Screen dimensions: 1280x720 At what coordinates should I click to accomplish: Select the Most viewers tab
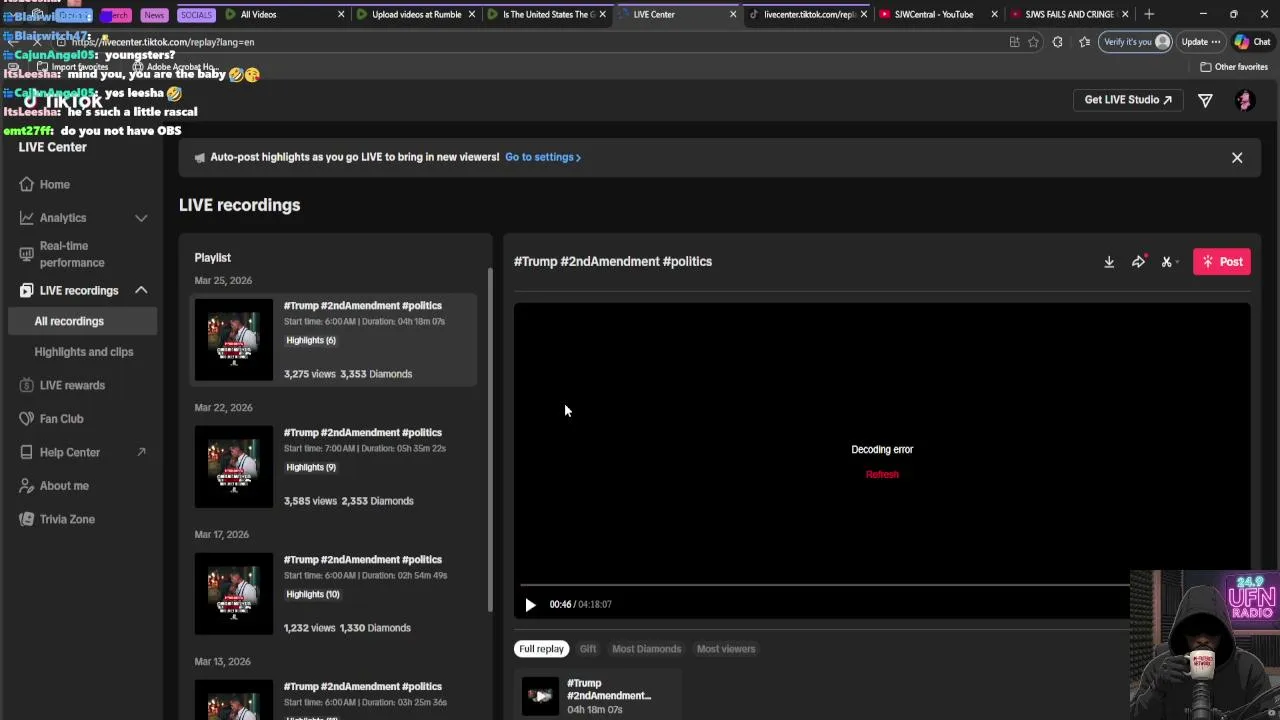[x=726, y=649]
